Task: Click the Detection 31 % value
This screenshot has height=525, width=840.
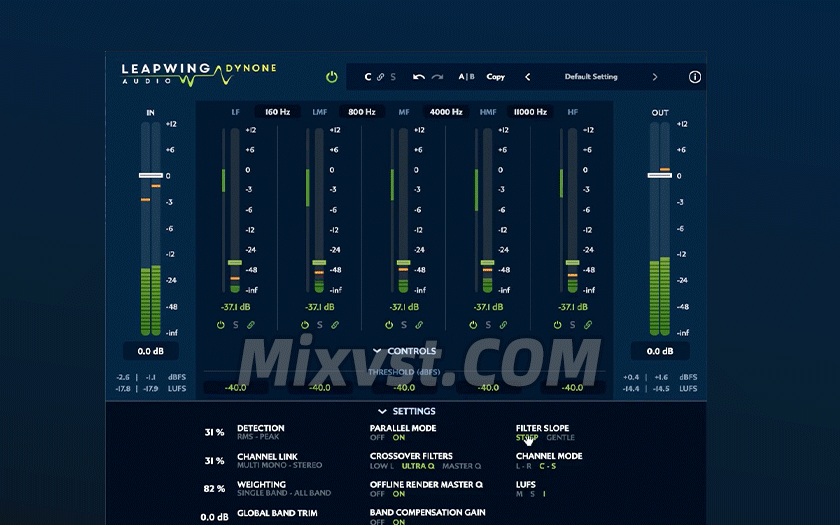Action: tap(214, 432)
